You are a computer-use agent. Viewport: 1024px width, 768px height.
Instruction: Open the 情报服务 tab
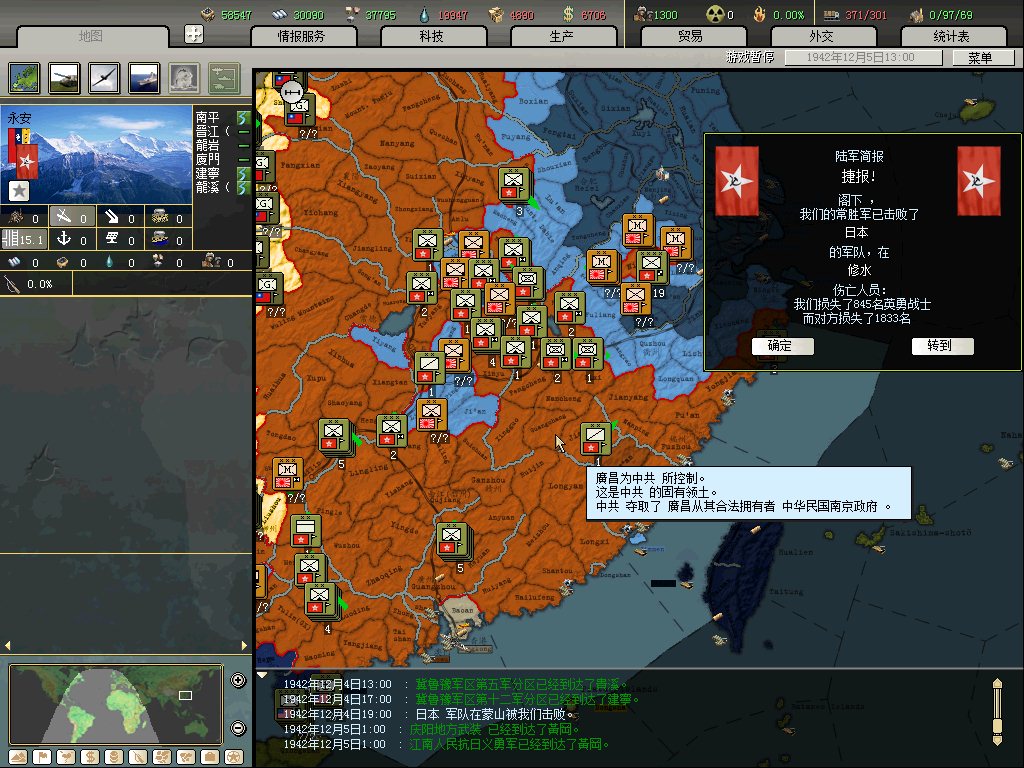tap(302, 36)
